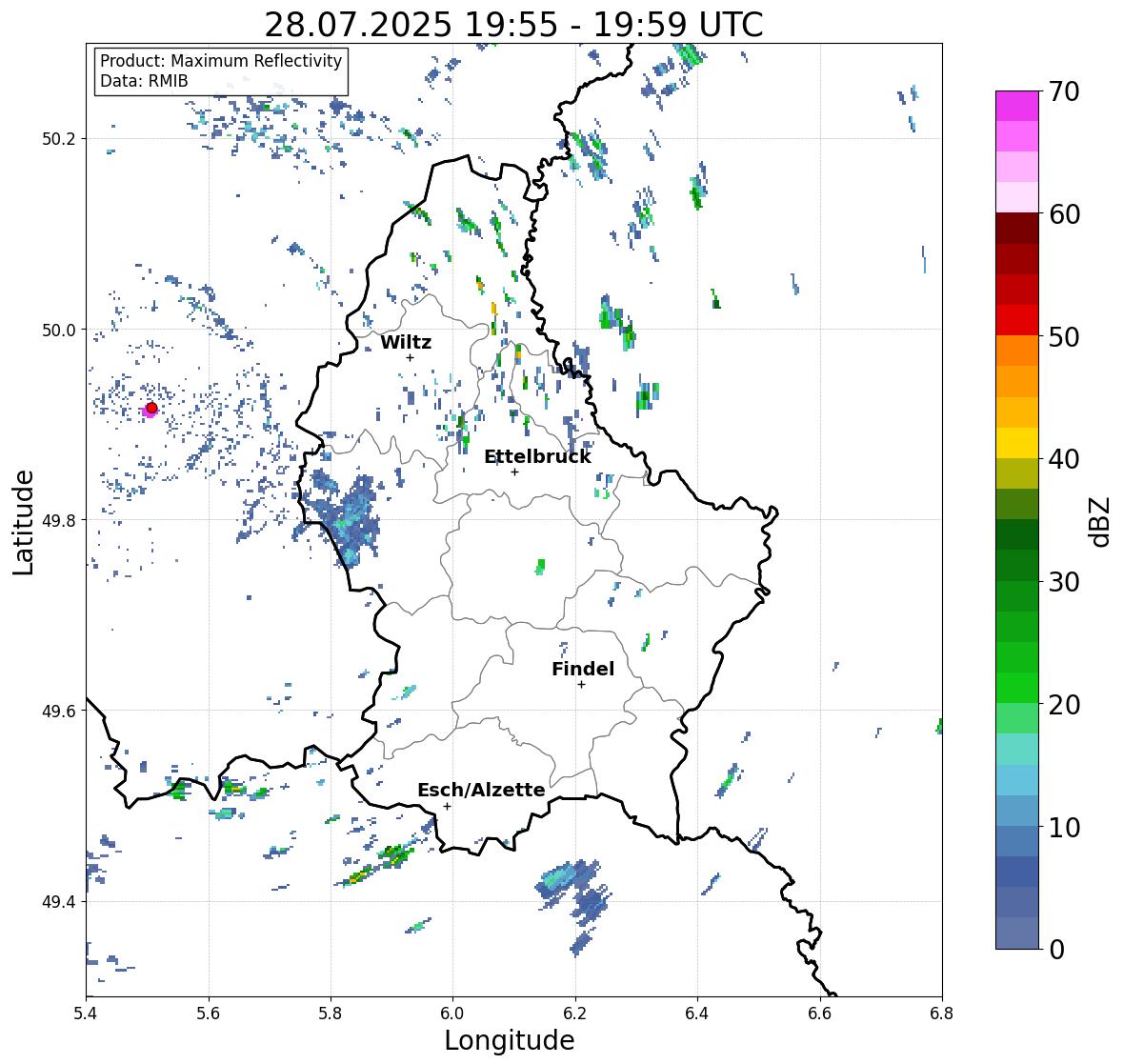The width and height of the screenshot is (1123, 1064).
Task: Click the Findel label
Action: click(x=583, y=669)
